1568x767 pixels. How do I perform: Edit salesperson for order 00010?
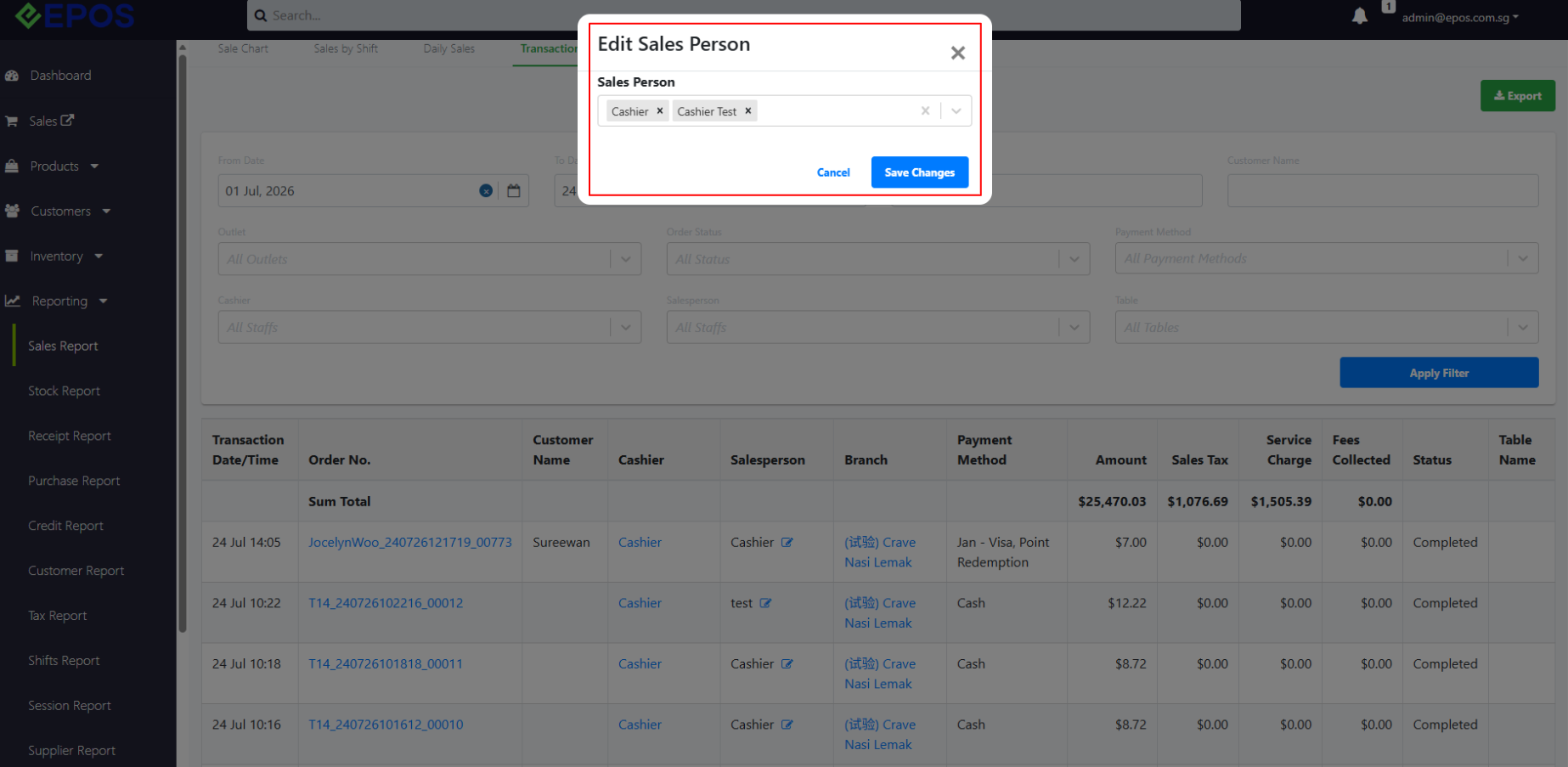click(x=787, y=725)
